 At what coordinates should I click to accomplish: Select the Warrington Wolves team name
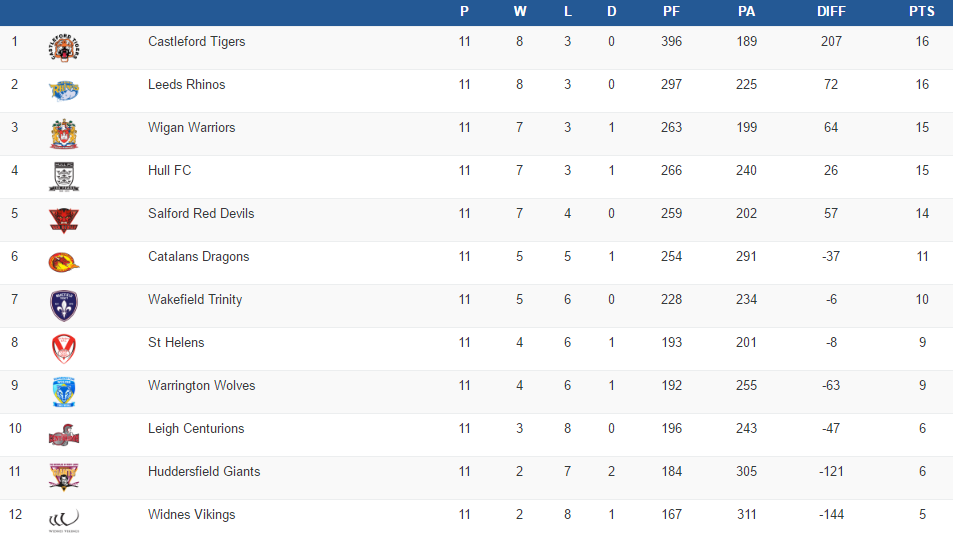point(201,386)
